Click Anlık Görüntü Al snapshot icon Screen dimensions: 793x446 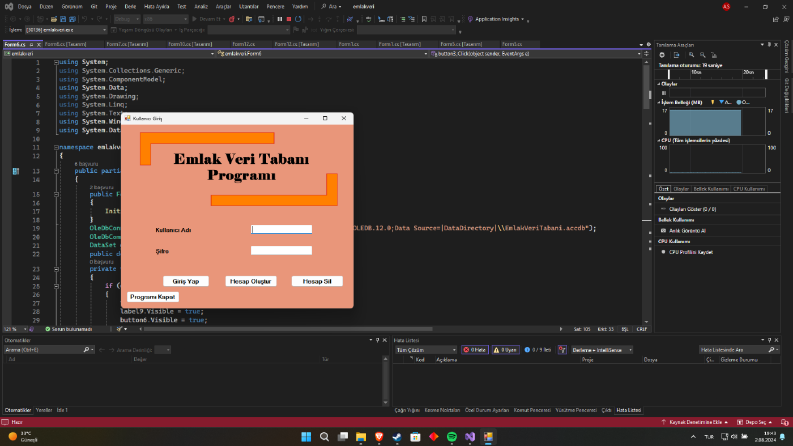pyautogui.click(x=664, y=231)
